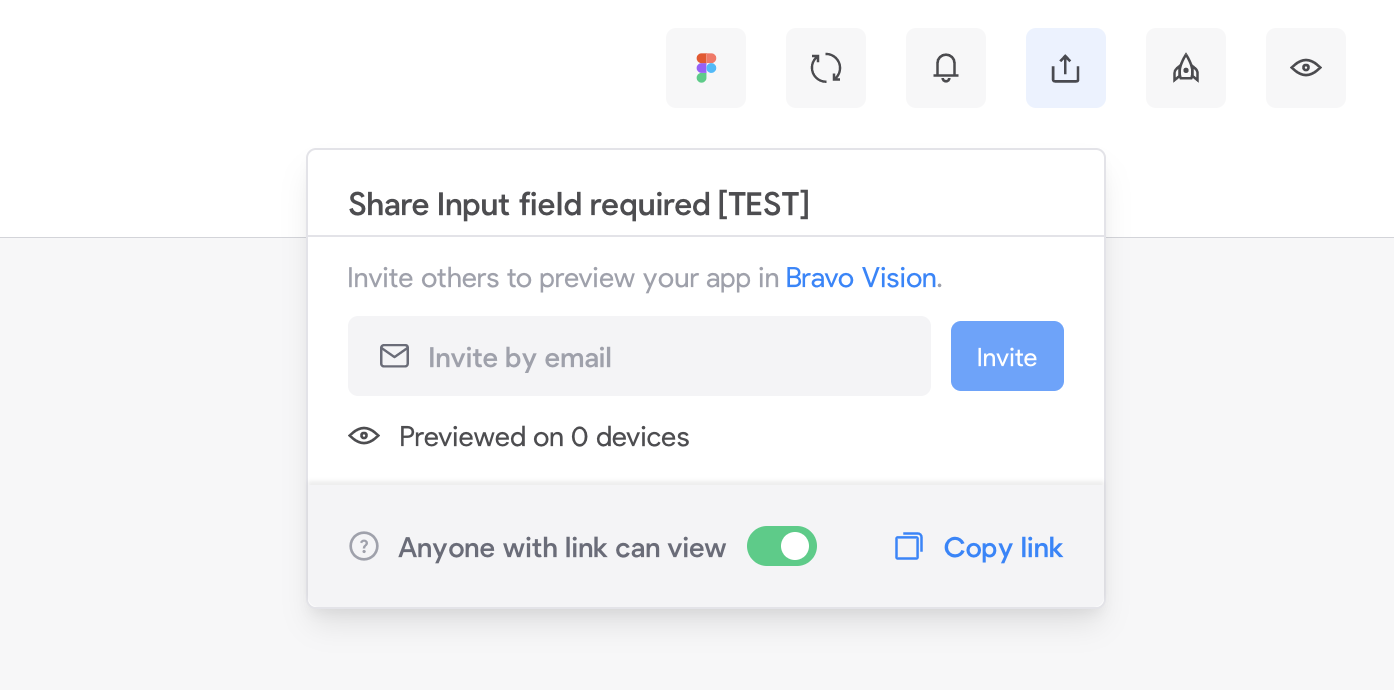Screen dimensions: 1394x690
Task: Click the Invite others to preview description text
Action: tap(563, 277)
